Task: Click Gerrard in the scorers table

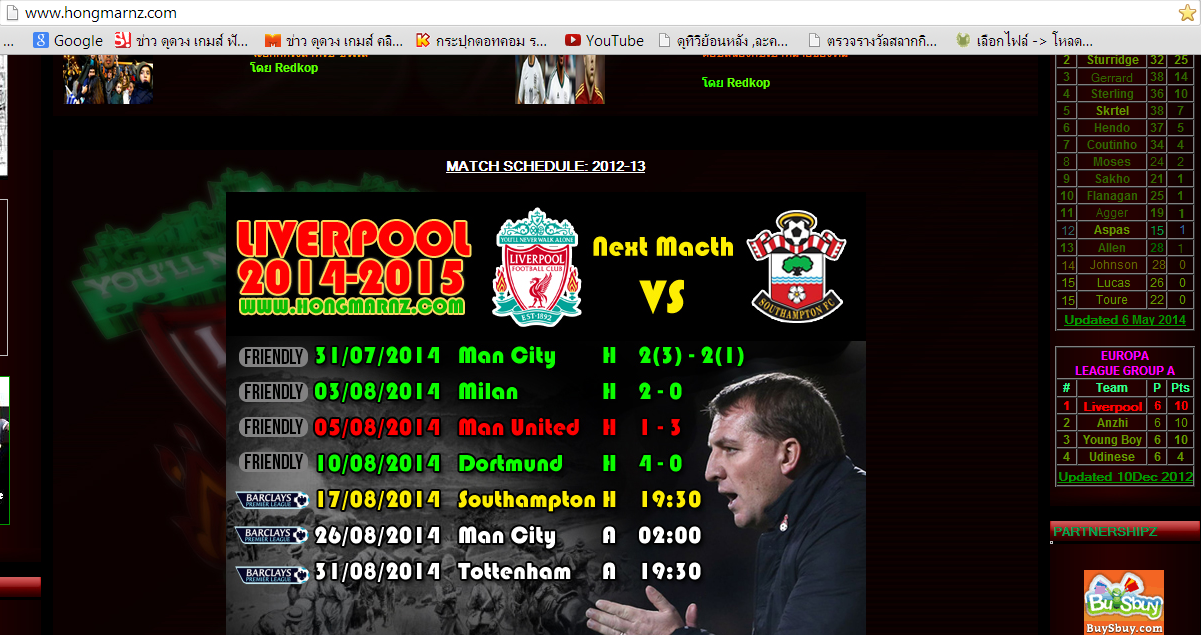Action: tap(1111, 77)
